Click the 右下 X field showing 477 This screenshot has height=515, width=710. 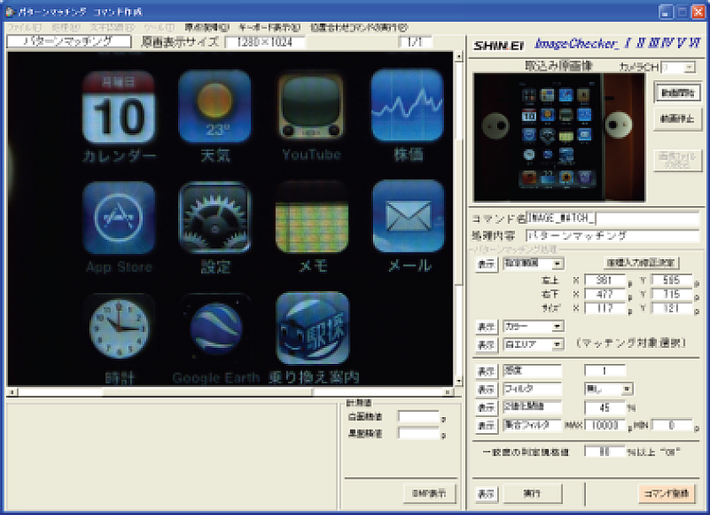click(x=604, y=294)
